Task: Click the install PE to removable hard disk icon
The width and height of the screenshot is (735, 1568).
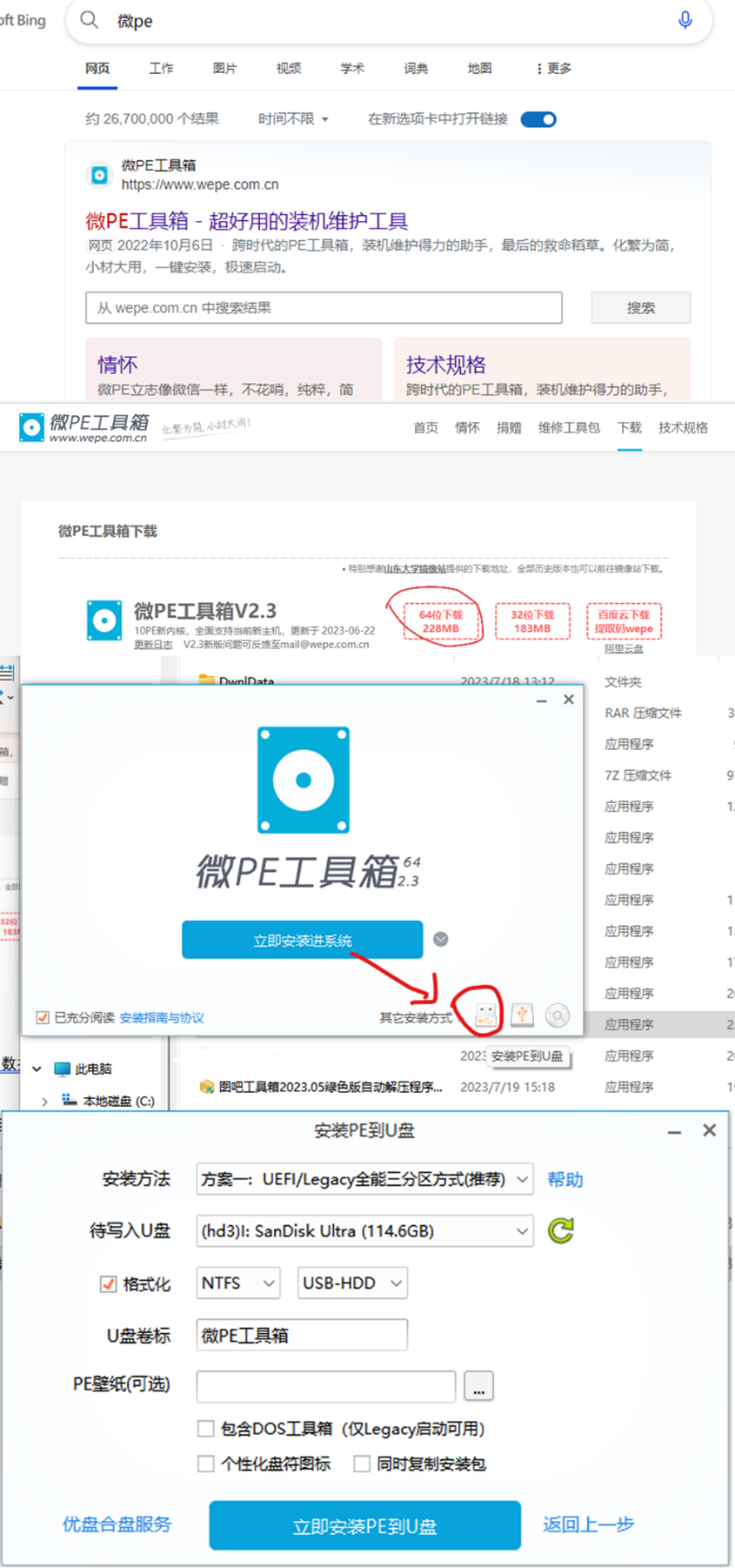Action: pyautogui.click(x=522, y=1015)
